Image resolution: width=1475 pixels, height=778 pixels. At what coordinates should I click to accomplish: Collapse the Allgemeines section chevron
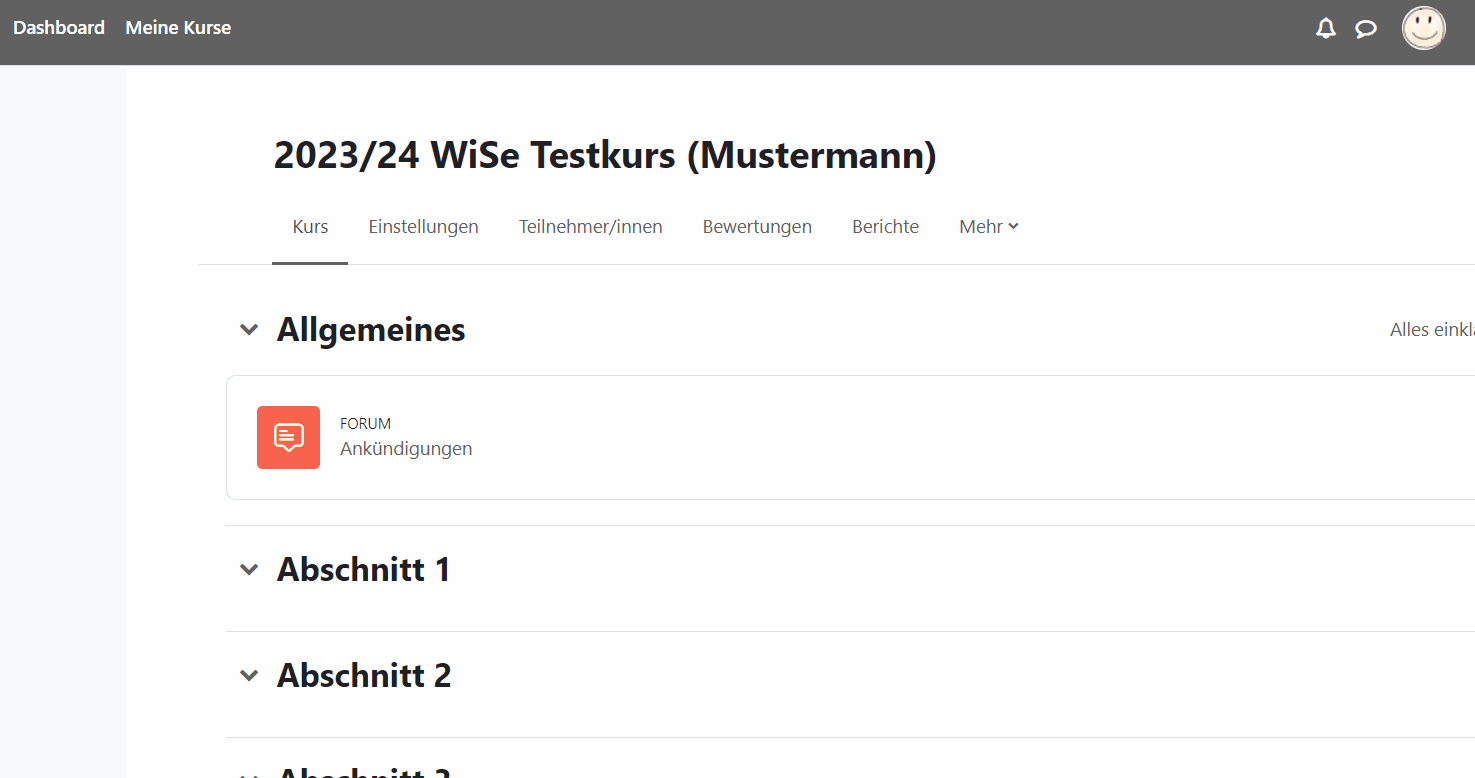[249, 329]
